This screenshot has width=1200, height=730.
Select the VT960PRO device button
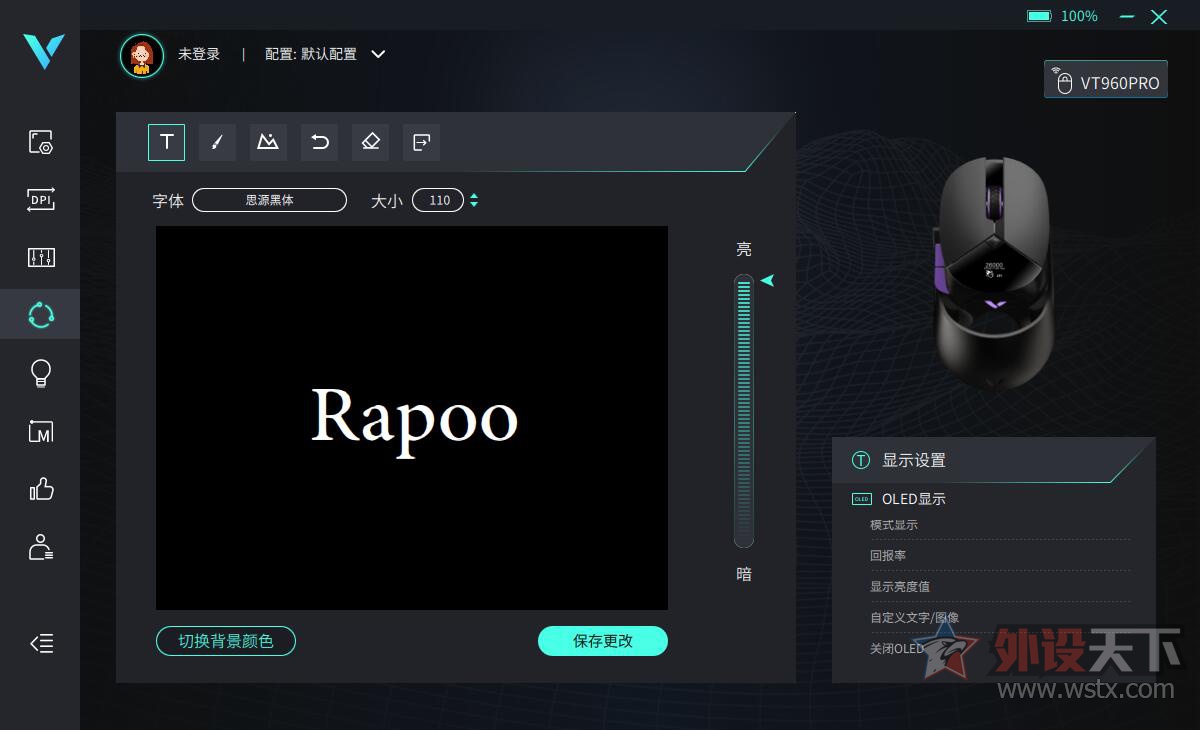pos(1106,80)
